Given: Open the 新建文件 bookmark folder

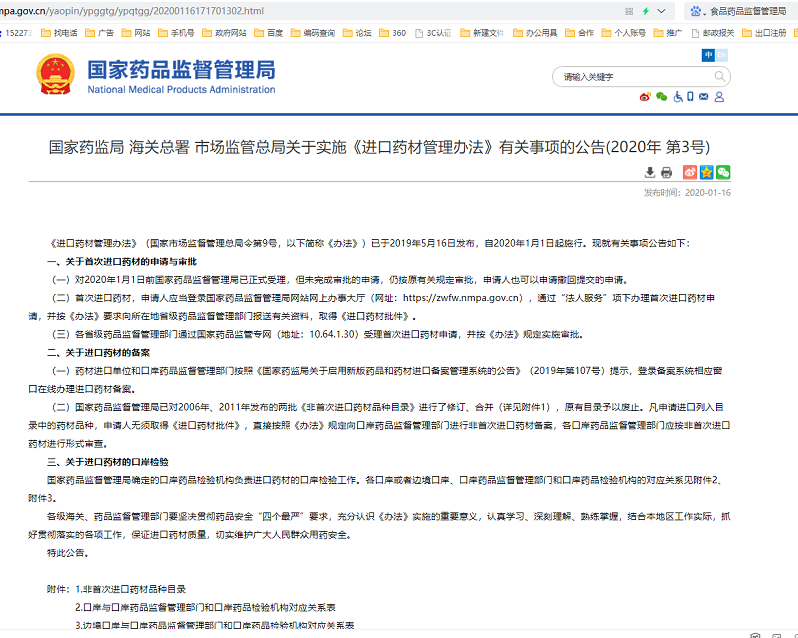Looking at the screenshot, I should [481, 33].
